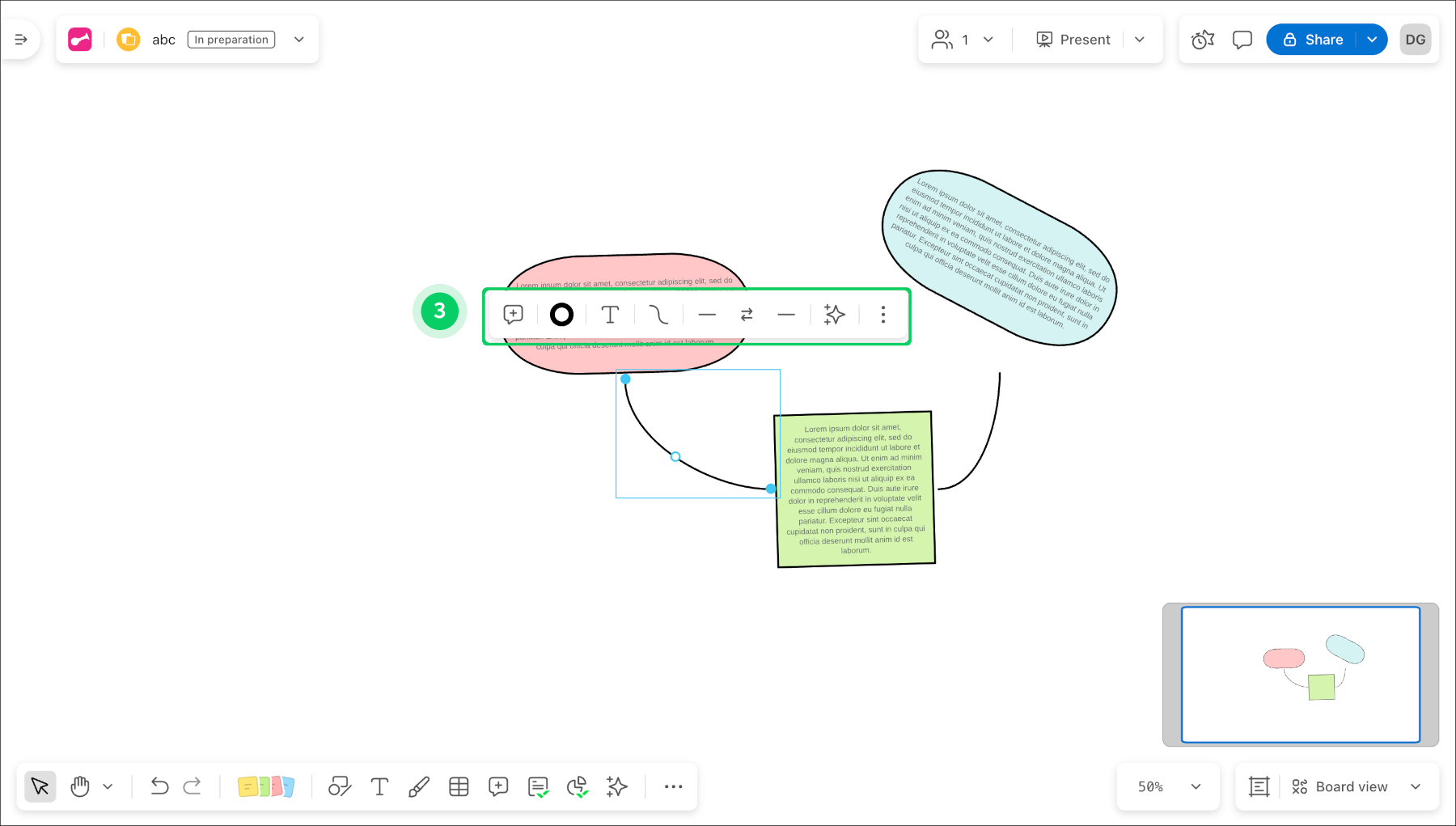Click the Present button
This screenshot has height=826, width=1456.
[x=1073, y=40]
